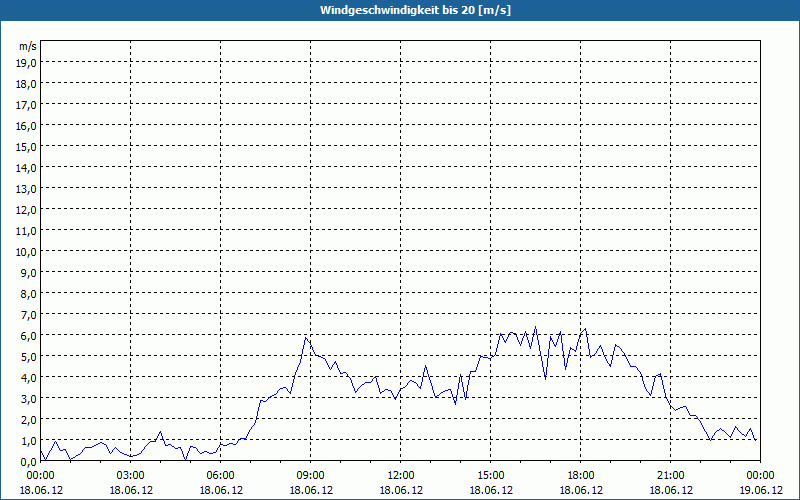Click the 21:00 time label
800x500 pixels.
[670, 476]
